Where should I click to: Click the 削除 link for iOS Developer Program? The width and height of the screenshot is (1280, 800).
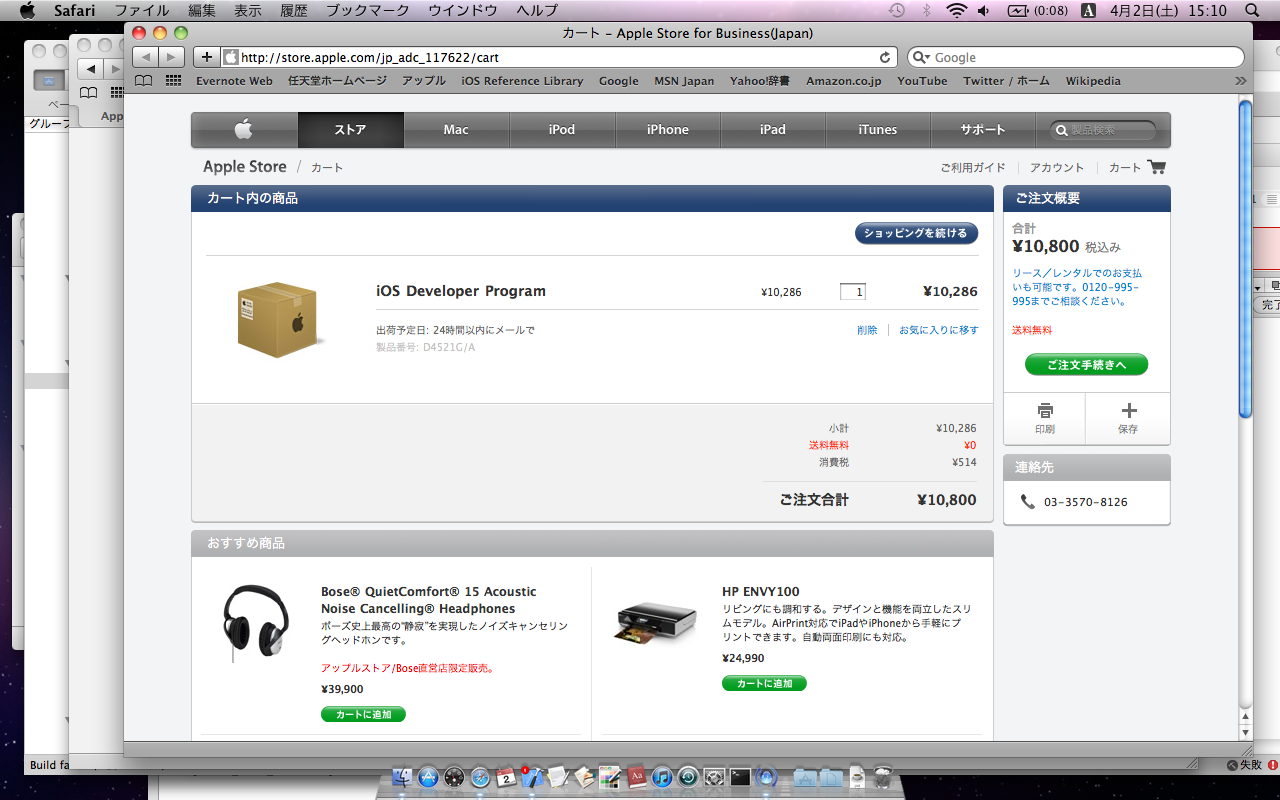pos(867,330)
